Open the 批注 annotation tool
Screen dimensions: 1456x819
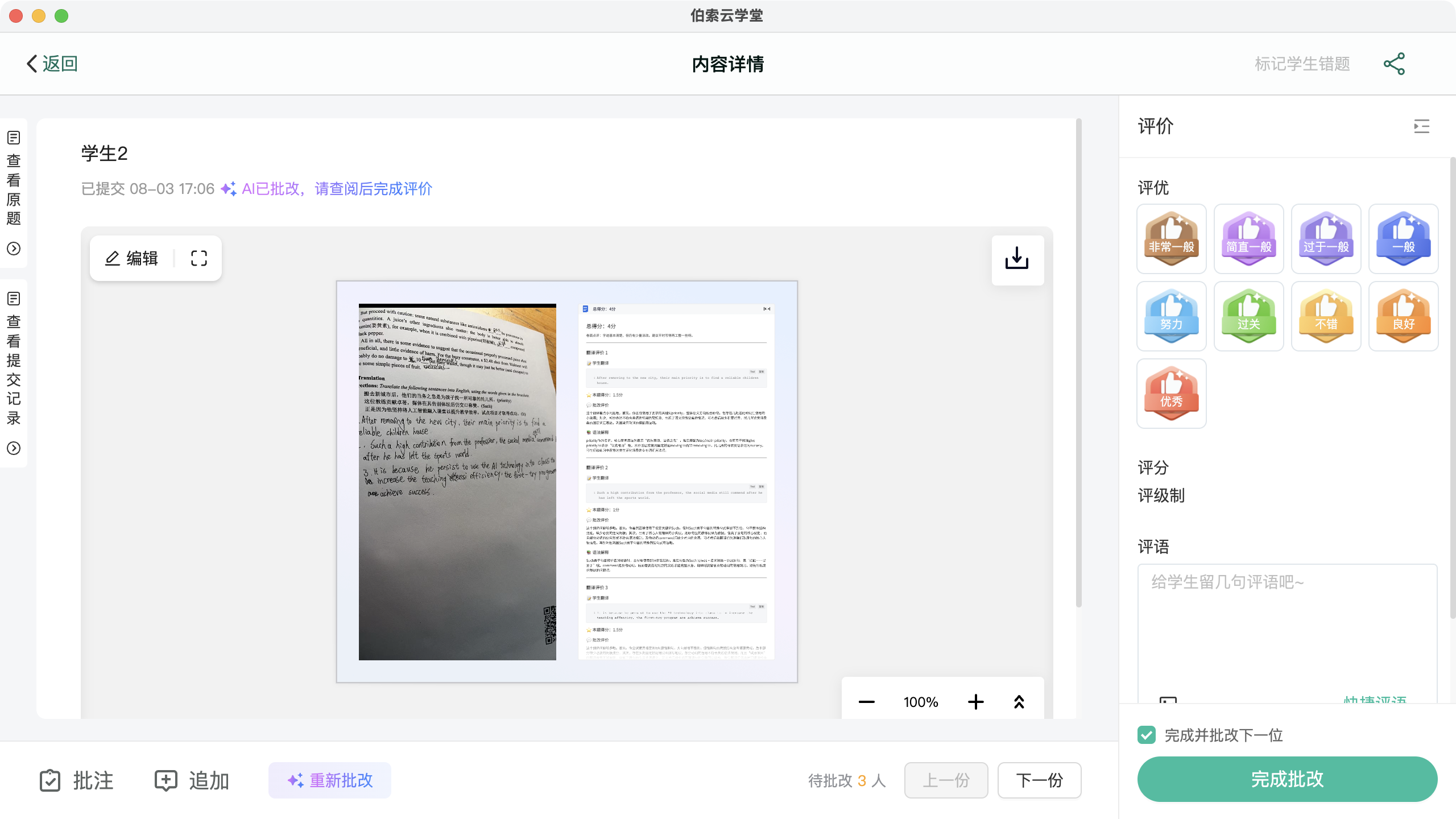(77, 780)
